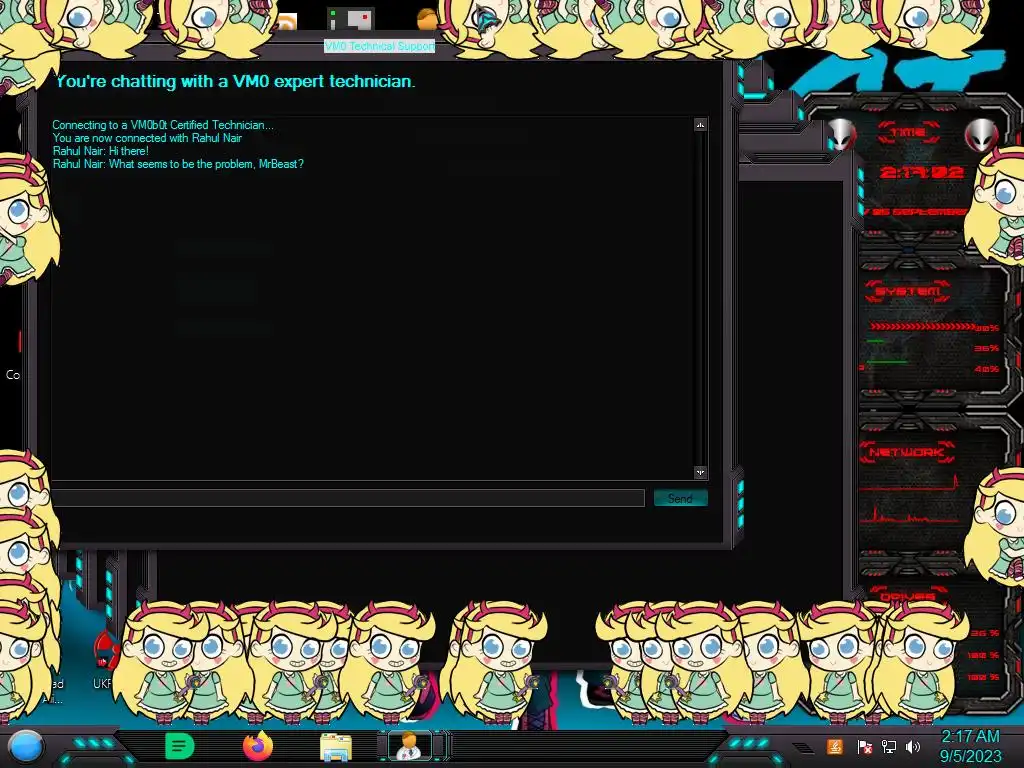1024x768 pixels.
Task: Click the 'You're chatting with a VM0 expert' heading
Action: click(236, 82)
